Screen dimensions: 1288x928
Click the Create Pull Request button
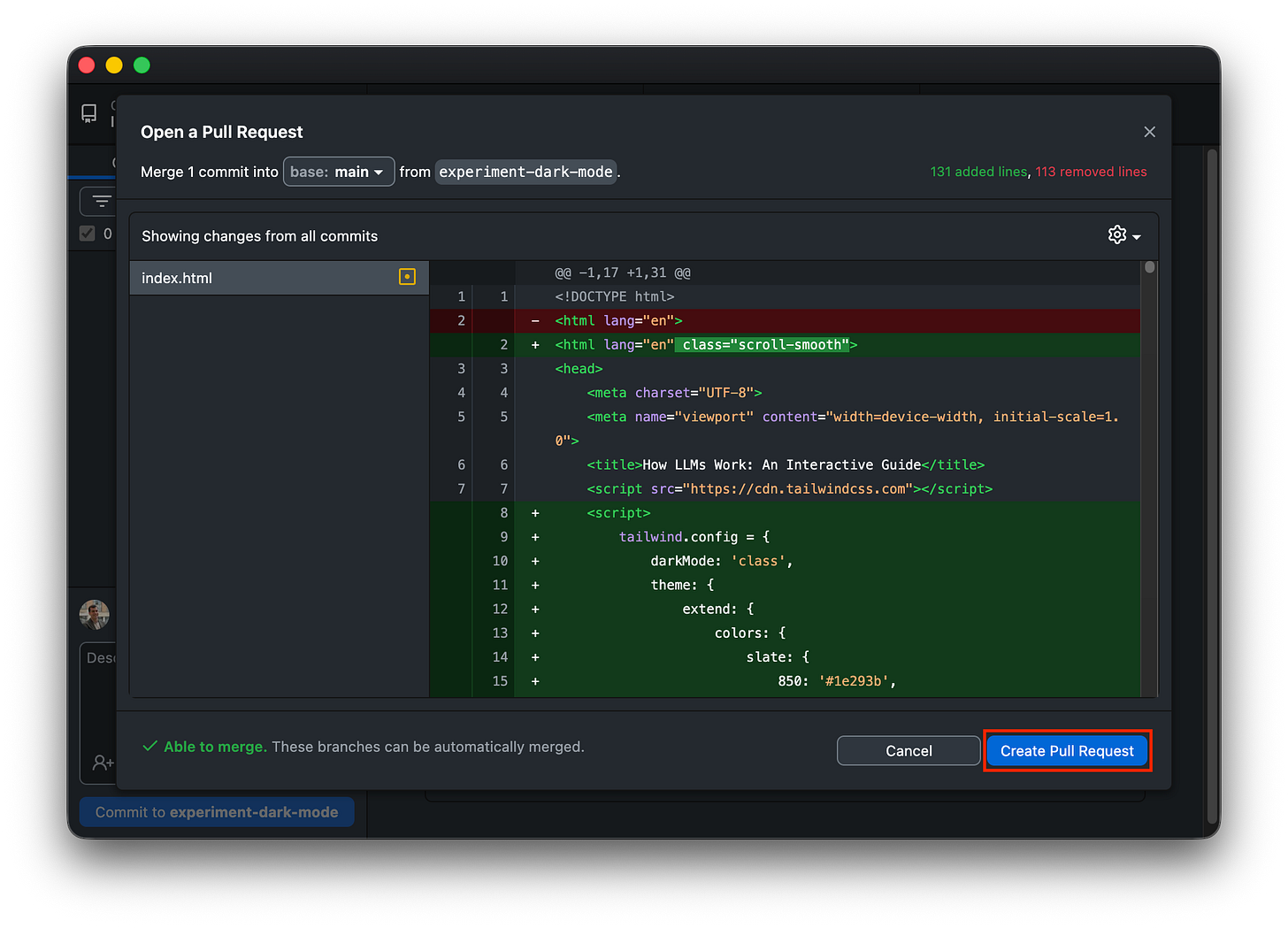(1067, 750)
